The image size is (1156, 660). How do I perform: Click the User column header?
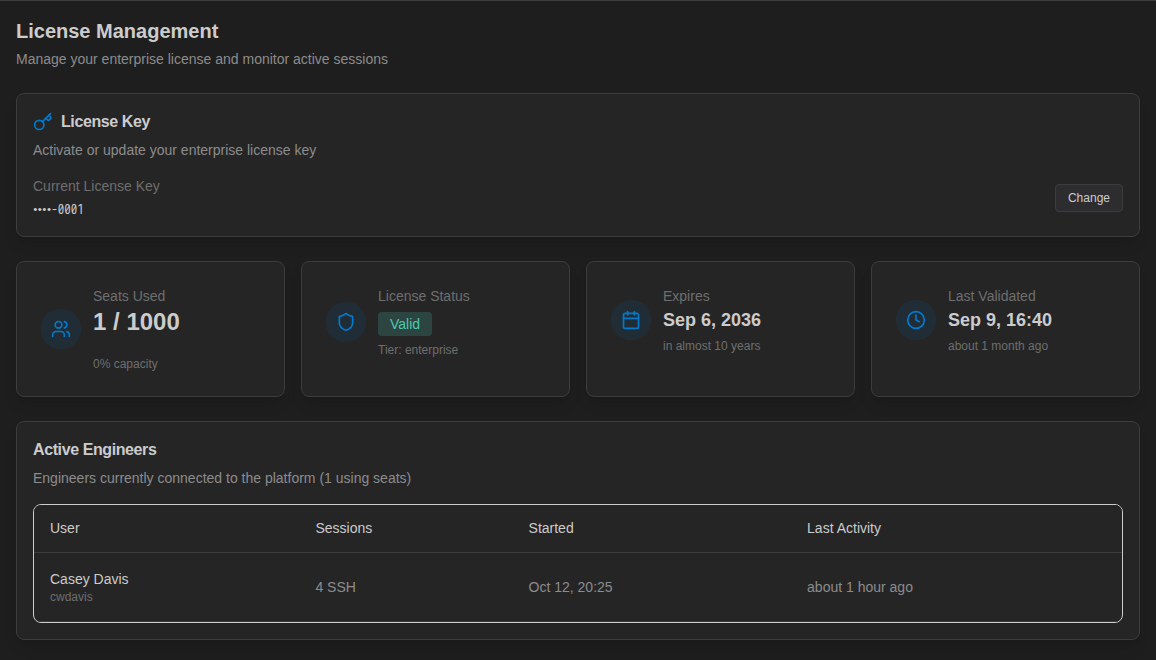[65, 528]
